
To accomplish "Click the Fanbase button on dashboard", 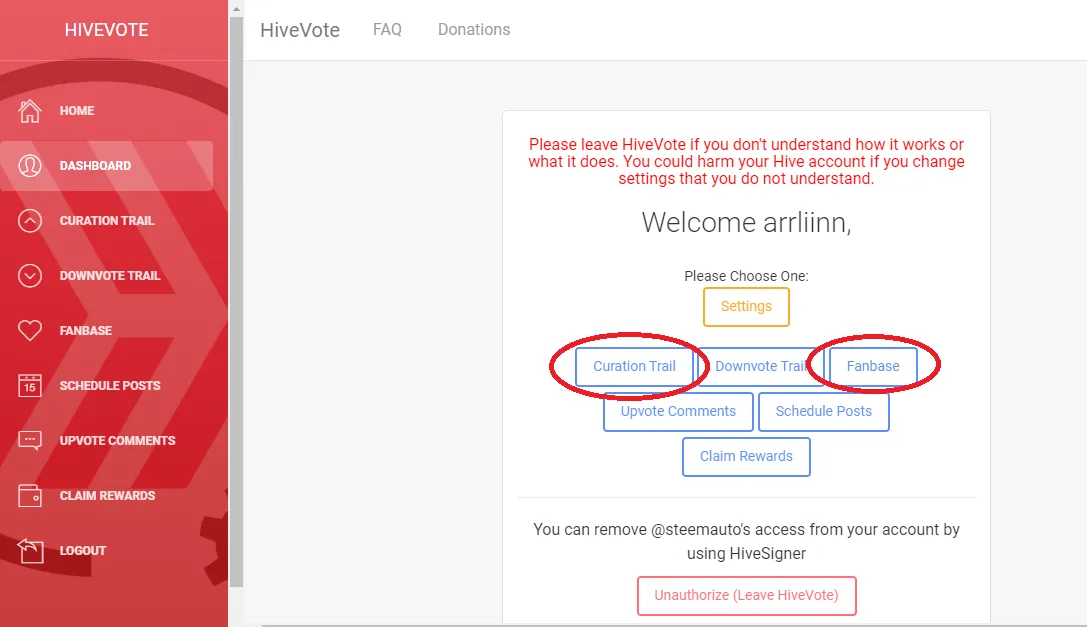I will (873, 366).
